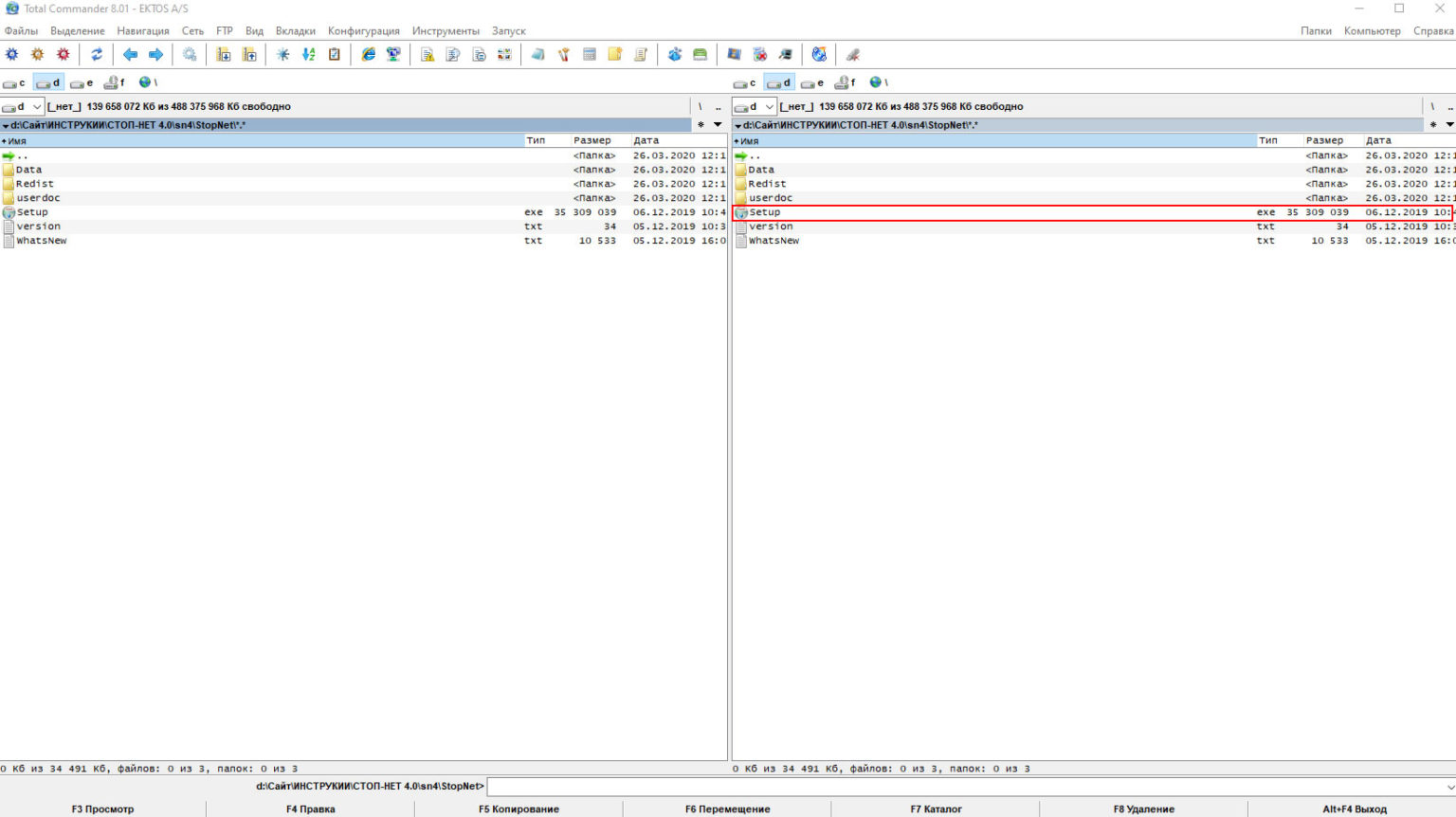The width and height of the screenshot is (1456, 817).
Task: Click the green A-Z sort icon
Action: pos(308,55)
